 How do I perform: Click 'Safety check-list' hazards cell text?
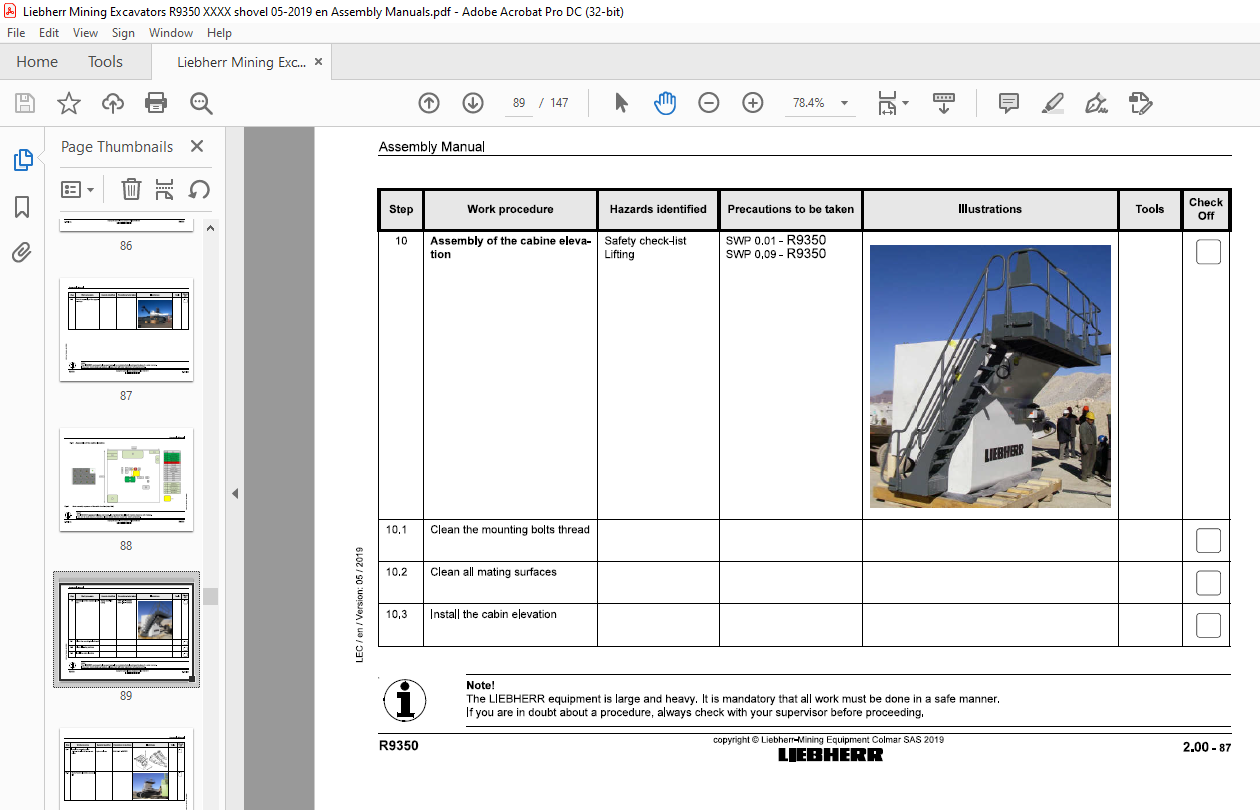point(645,241)
